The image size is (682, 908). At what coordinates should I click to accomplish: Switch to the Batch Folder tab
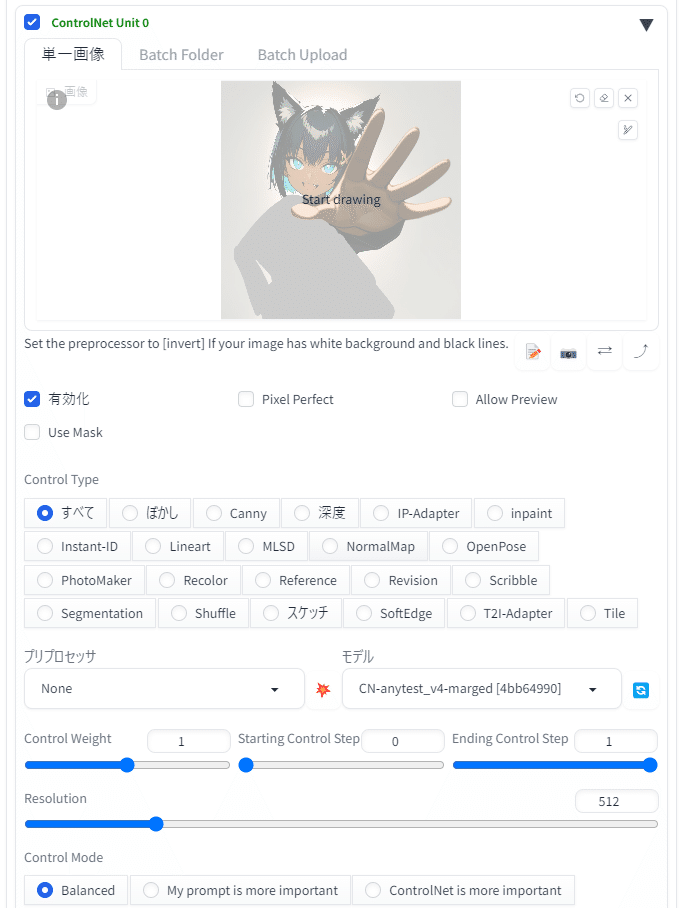point(181,55)
